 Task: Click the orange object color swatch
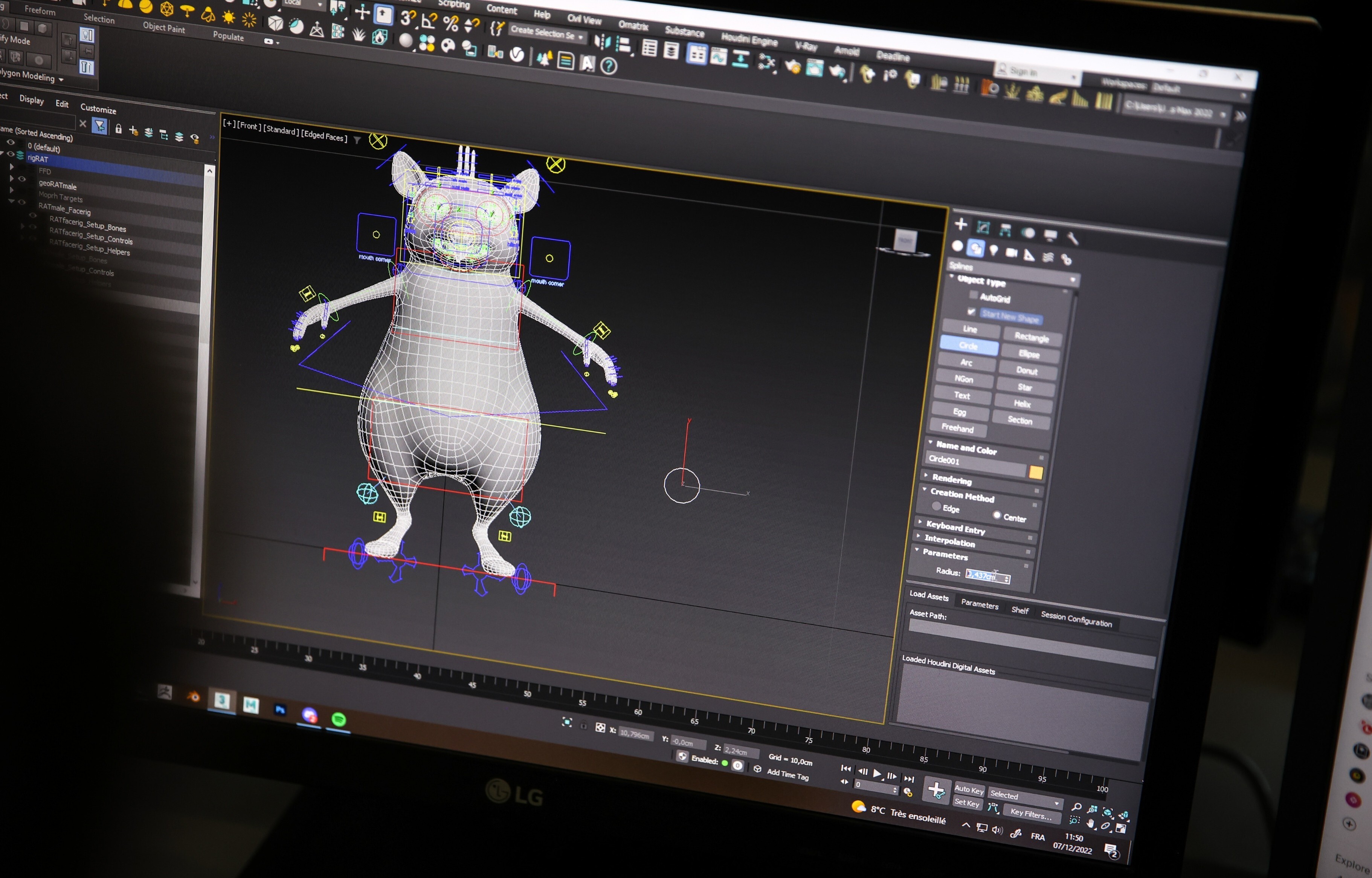(x=1036, y=473)
